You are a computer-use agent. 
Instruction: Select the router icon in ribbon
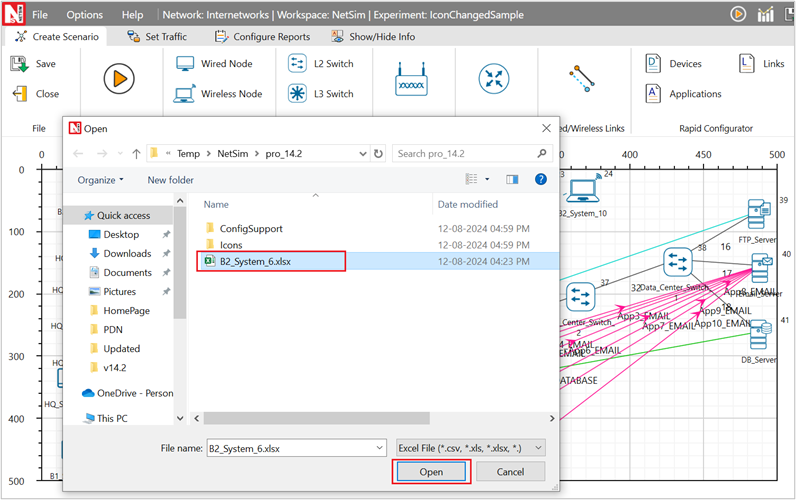pyautogui.click(x=493, y=79)
